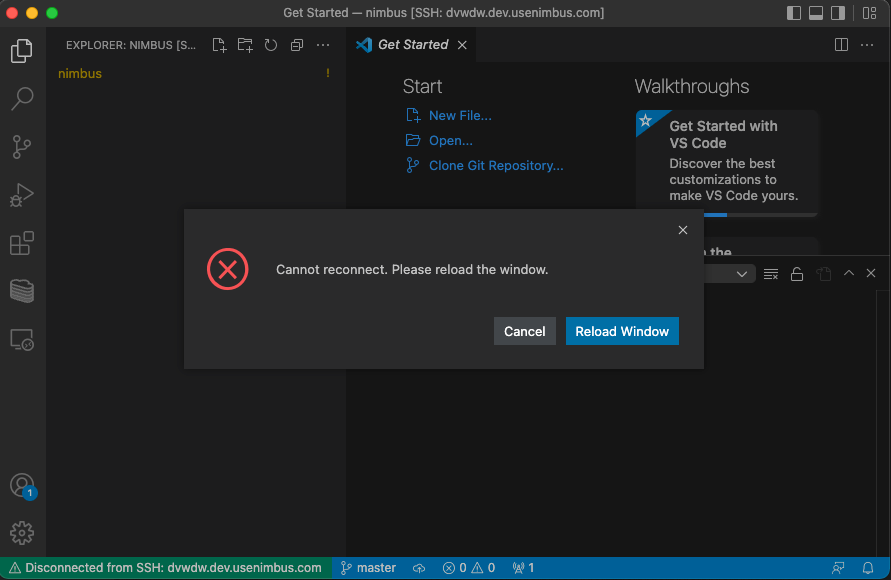Click the Explorer: Nimbus panel title

coord(131,45)
